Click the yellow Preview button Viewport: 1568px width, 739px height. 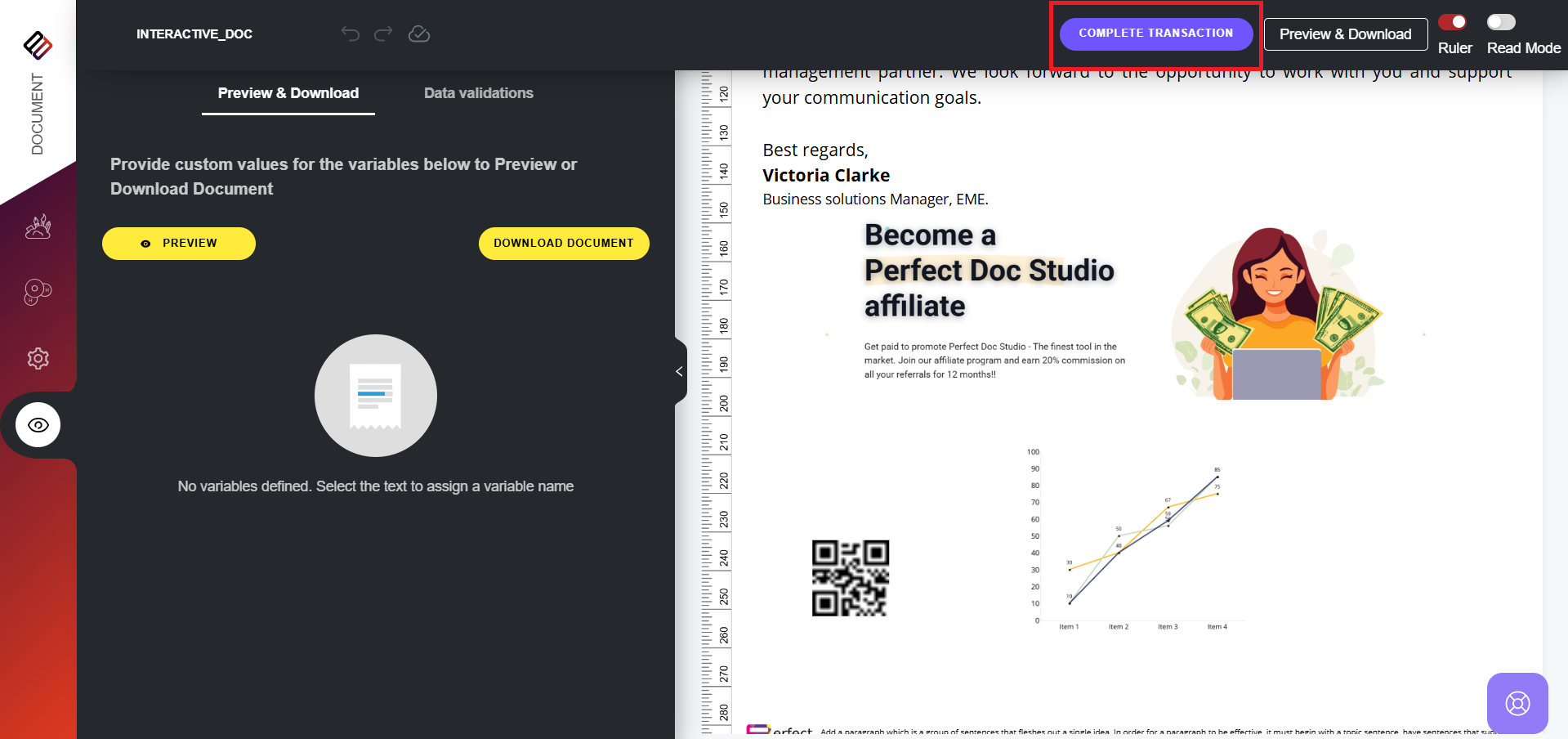pos(179,244)
